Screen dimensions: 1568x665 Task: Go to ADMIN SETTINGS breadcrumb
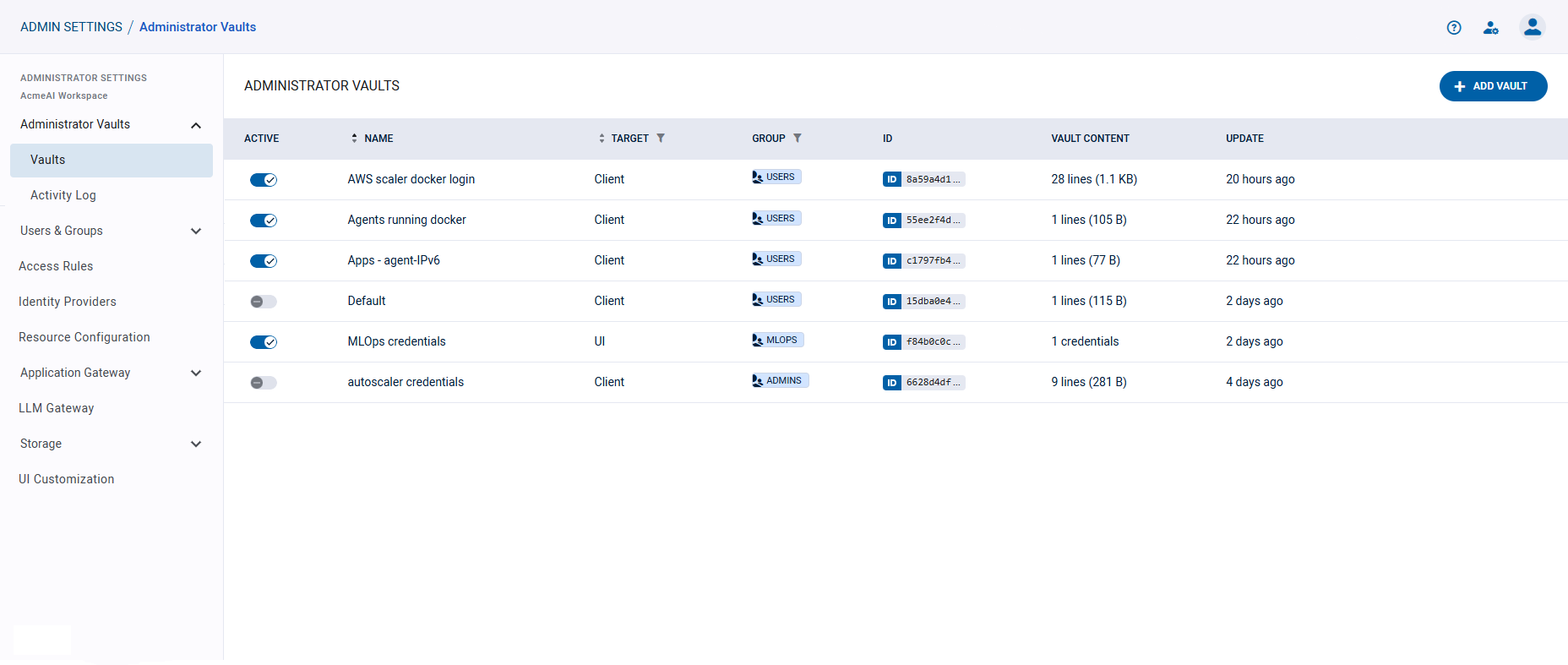tap(71, 27)
